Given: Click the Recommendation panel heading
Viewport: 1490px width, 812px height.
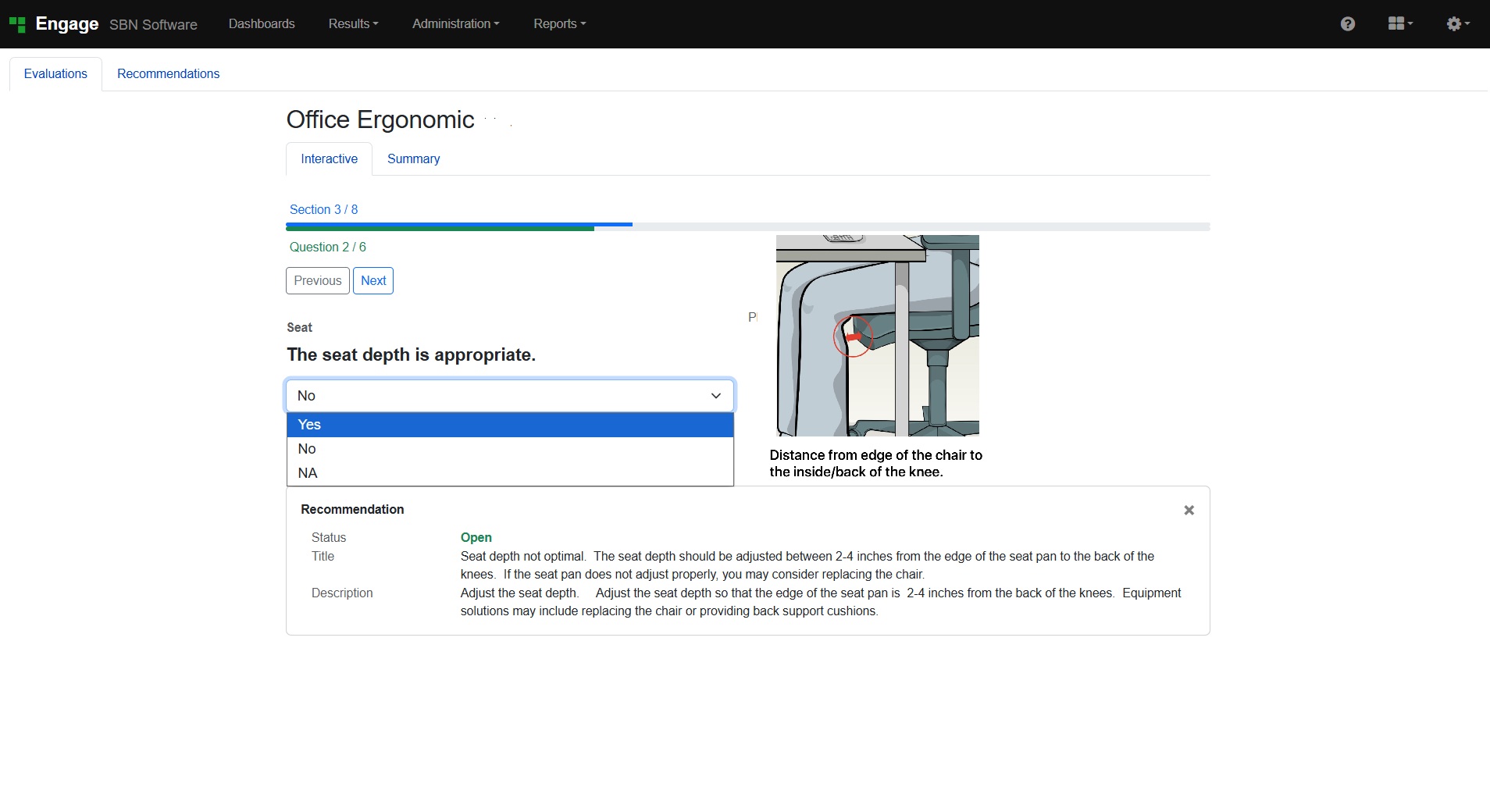Looking at the screenshot, I should (352, 509).
